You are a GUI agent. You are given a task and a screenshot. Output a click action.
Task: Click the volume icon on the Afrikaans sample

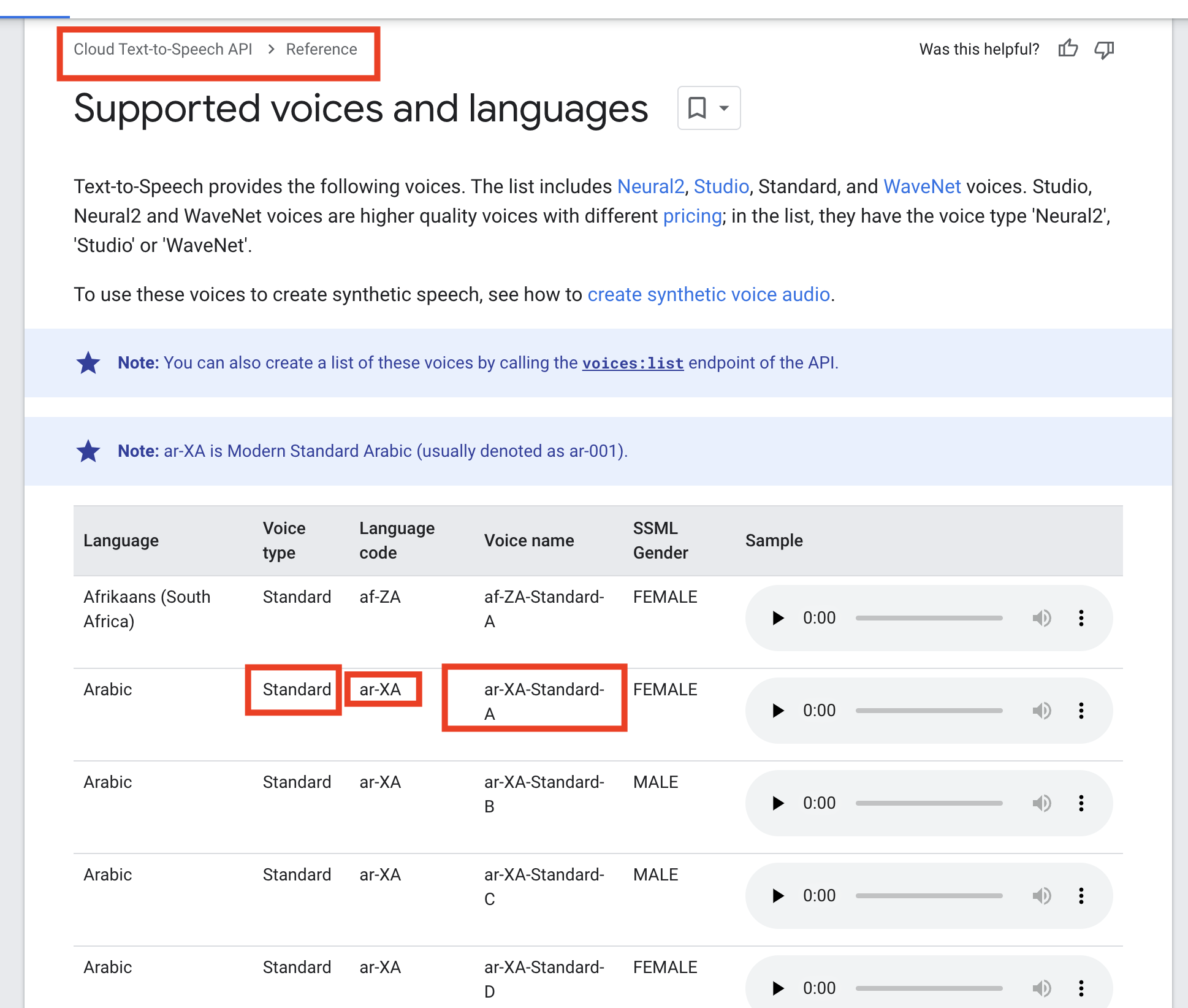[x=1042, y=618]
